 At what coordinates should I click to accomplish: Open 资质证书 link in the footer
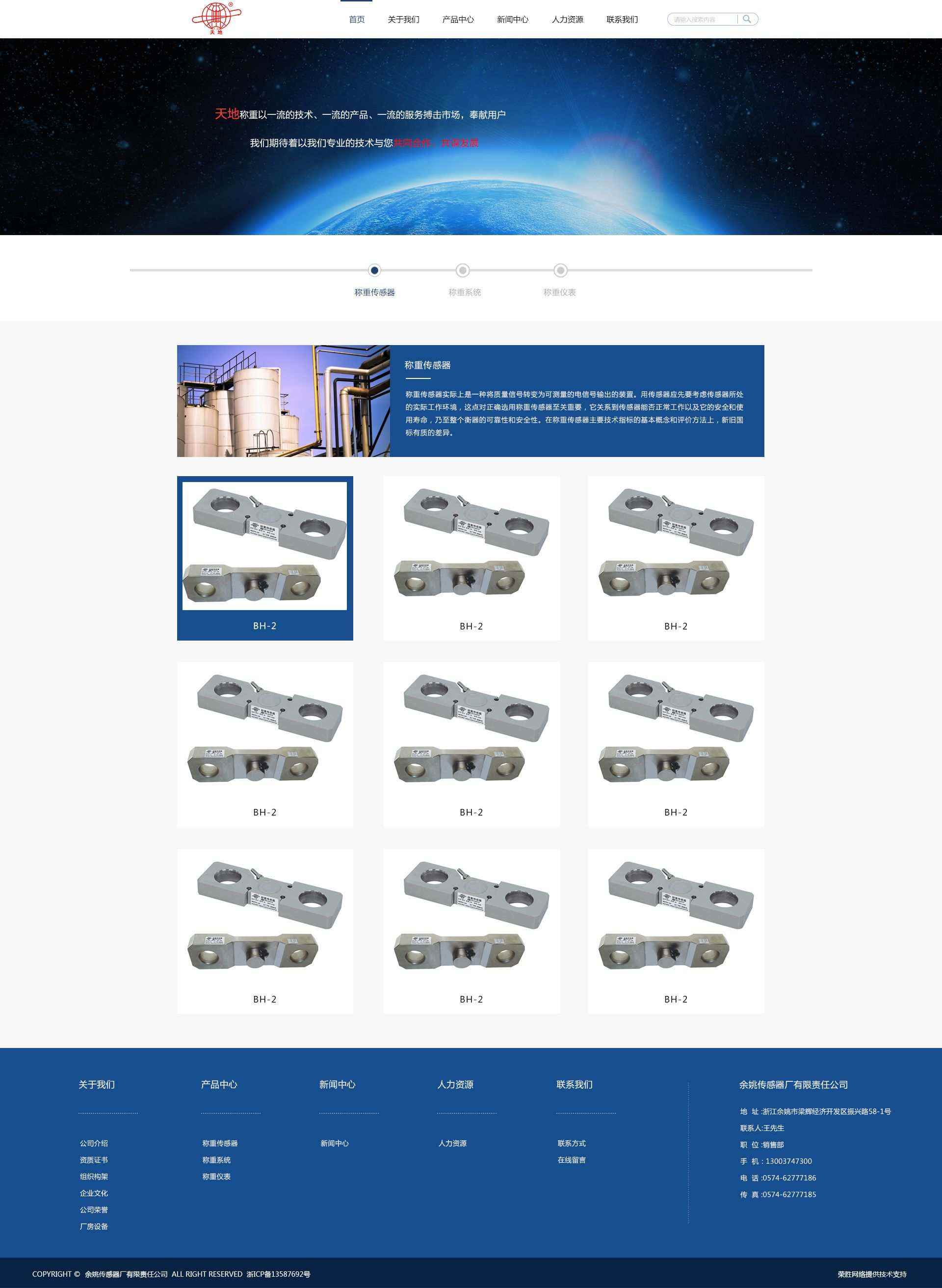(94, 1160)
